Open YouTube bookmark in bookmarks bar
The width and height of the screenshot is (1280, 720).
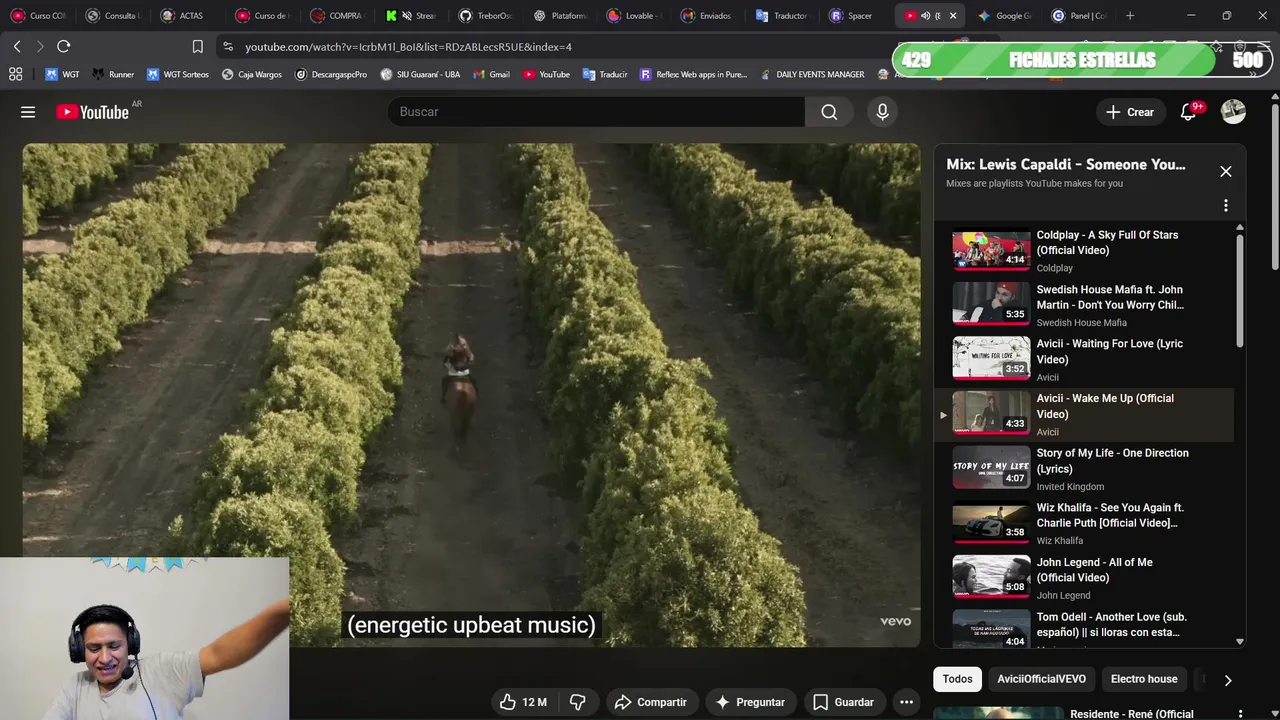546,74
